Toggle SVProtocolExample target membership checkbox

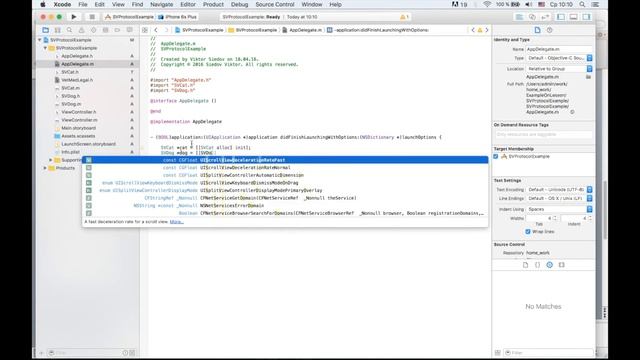[496, 156]
